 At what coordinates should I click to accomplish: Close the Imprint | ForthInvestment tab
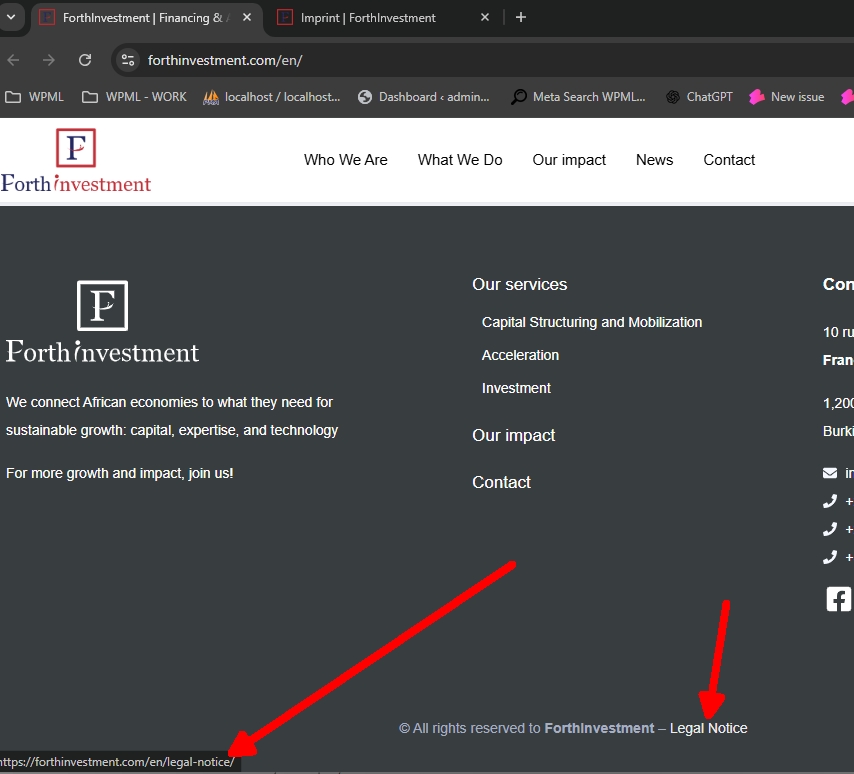pyautogui.click(x=485, y=17)
